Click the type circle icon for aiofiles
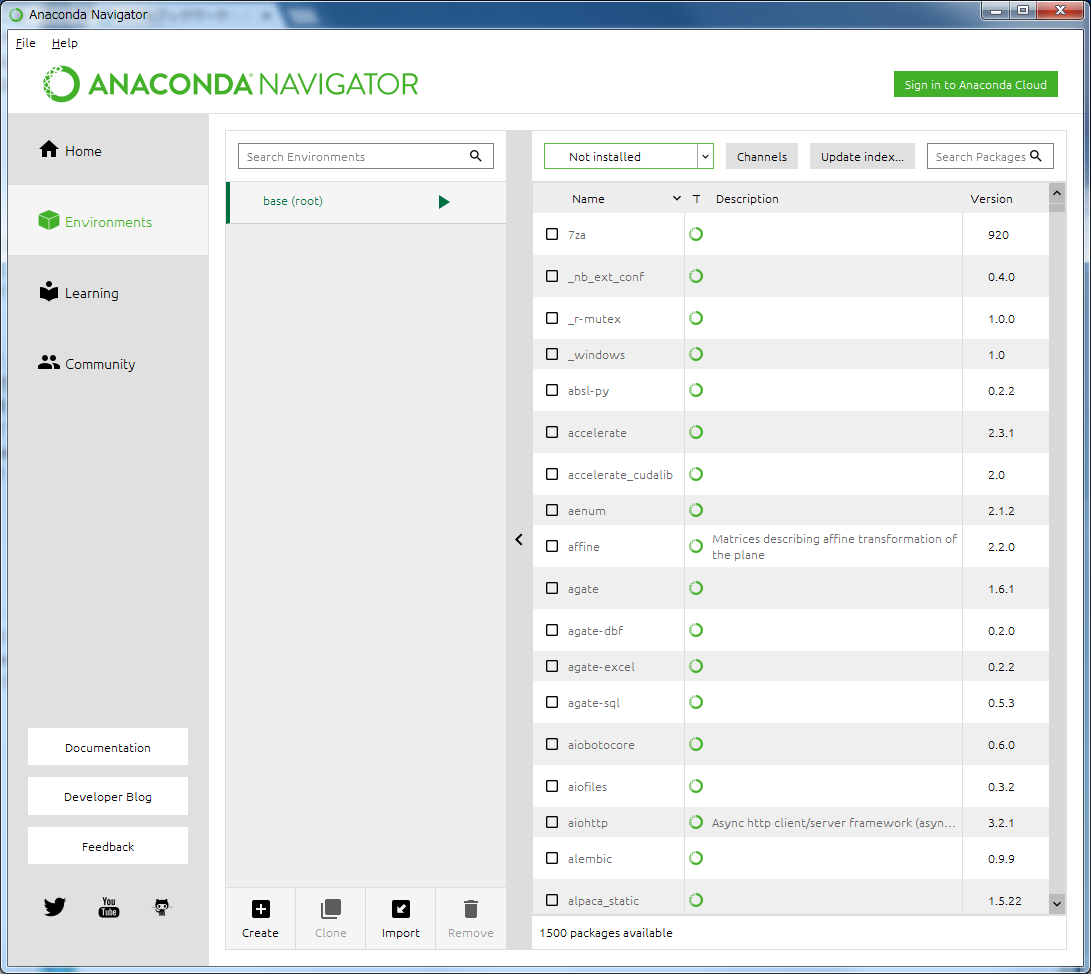 click(x=696, y=786)
